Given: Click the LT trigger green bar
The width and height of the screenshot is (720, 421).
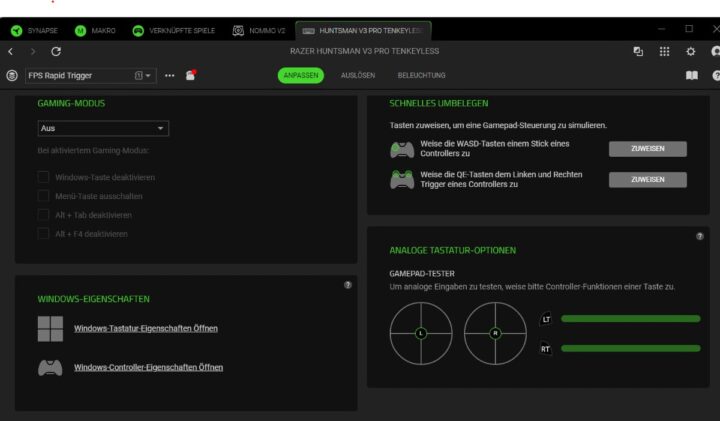Looking at the screenshot, I should [x=630, y=319].
